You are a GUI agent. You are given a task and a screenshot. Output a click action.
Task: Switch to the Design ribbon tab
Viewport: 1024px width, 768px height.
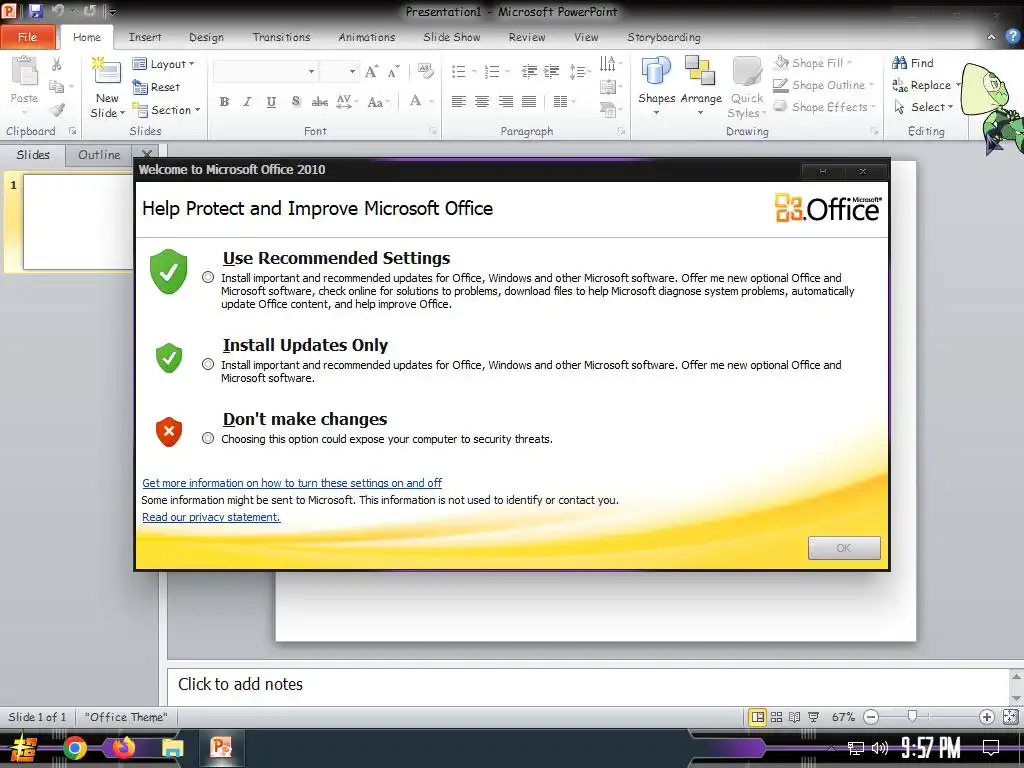point(206,37)
